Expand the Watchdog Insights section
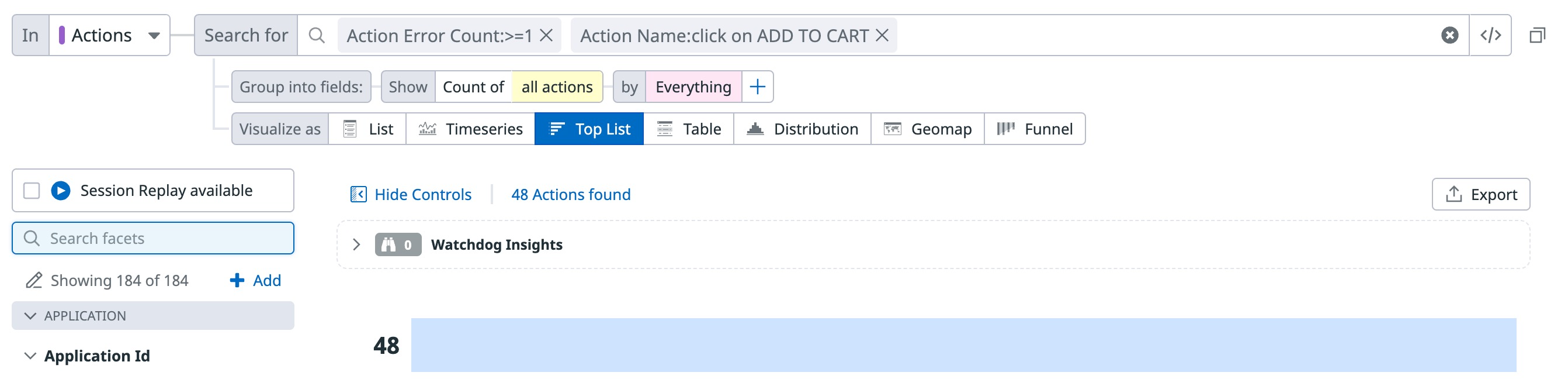1568x379 pixels. (357, 244)
